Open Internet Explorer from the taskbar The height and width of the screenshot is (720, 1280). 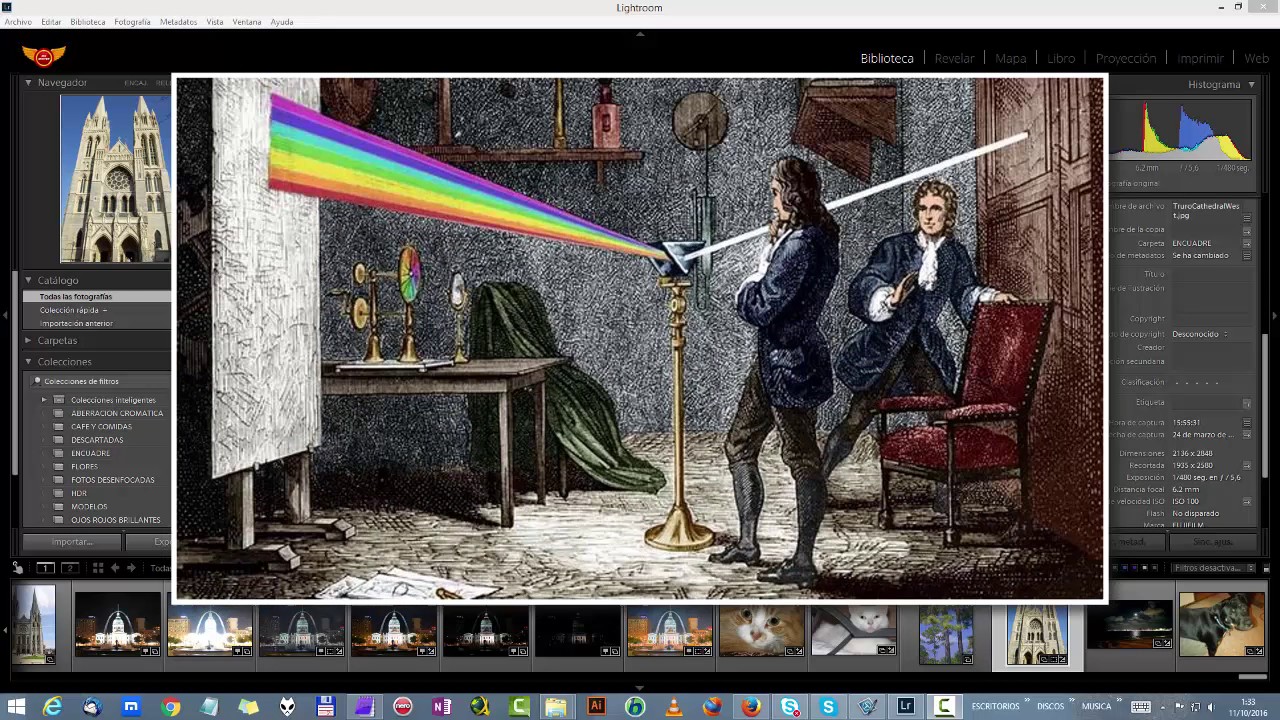(x=52, y=706)
